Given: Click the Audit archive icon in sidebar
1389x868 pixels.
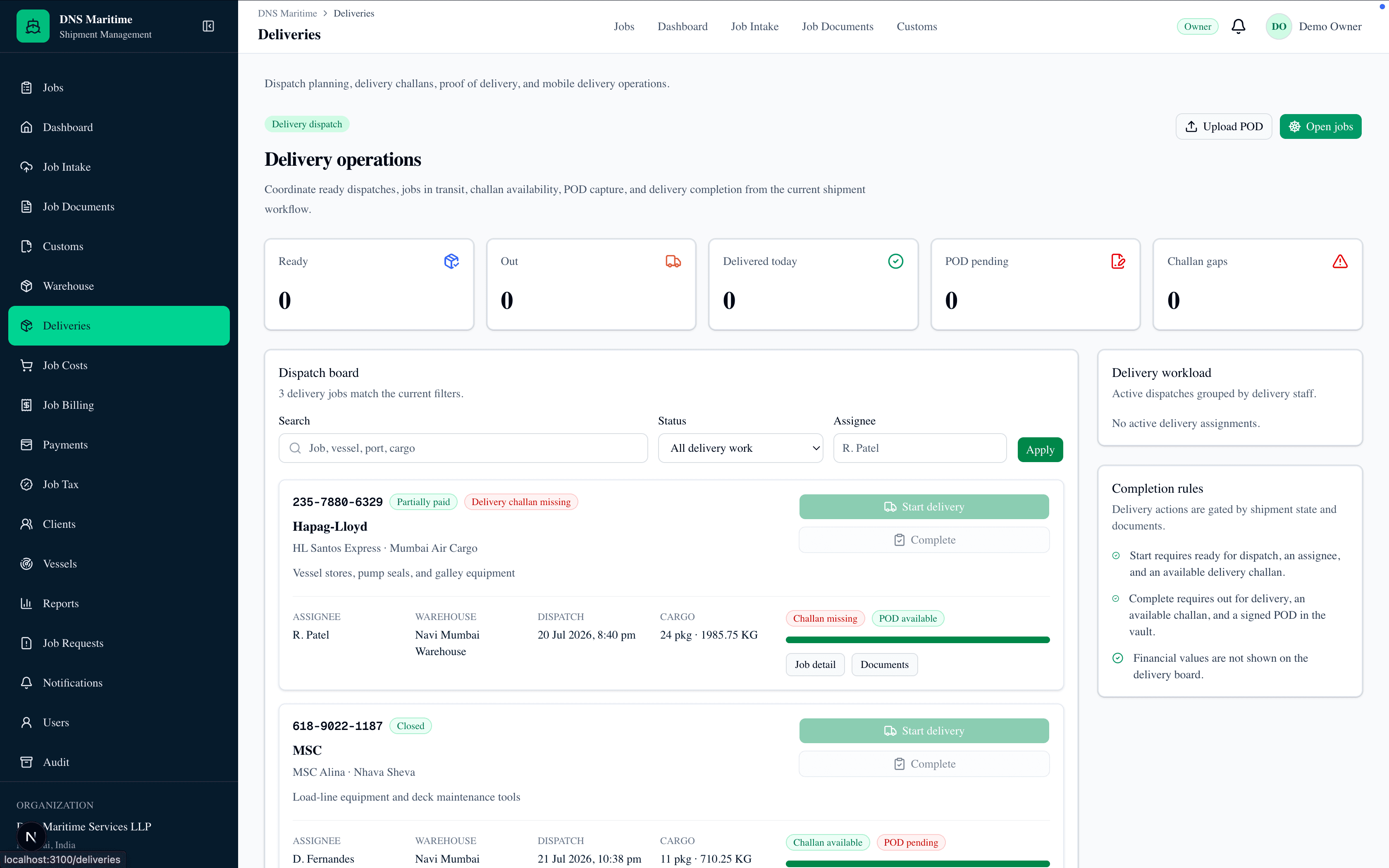Looking at the screenshot, I should [26, 762].
